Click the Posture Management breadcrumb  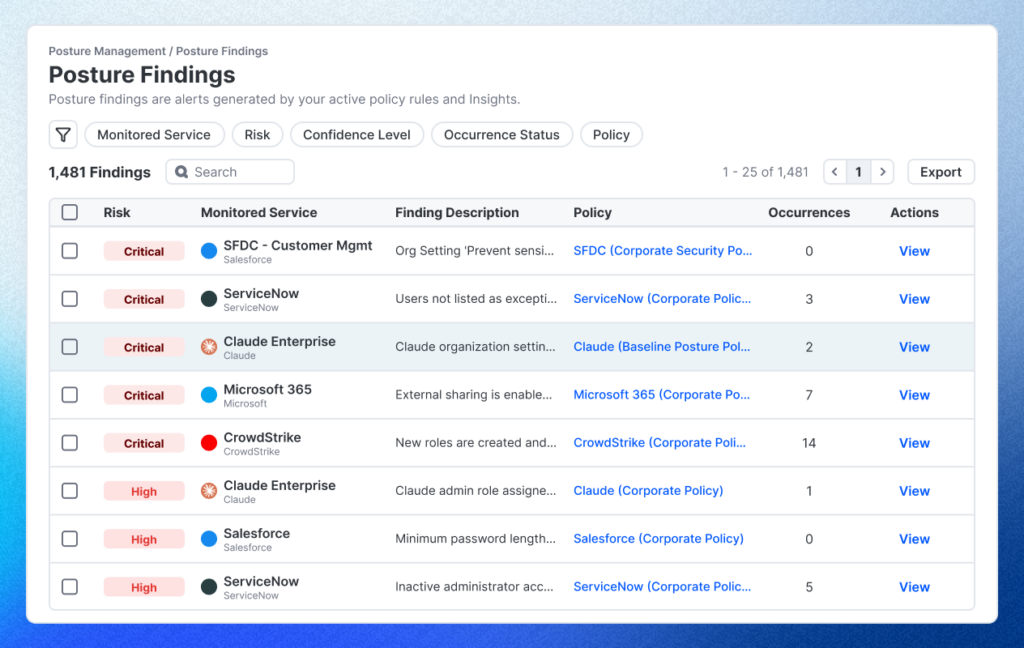pos(107,51)
